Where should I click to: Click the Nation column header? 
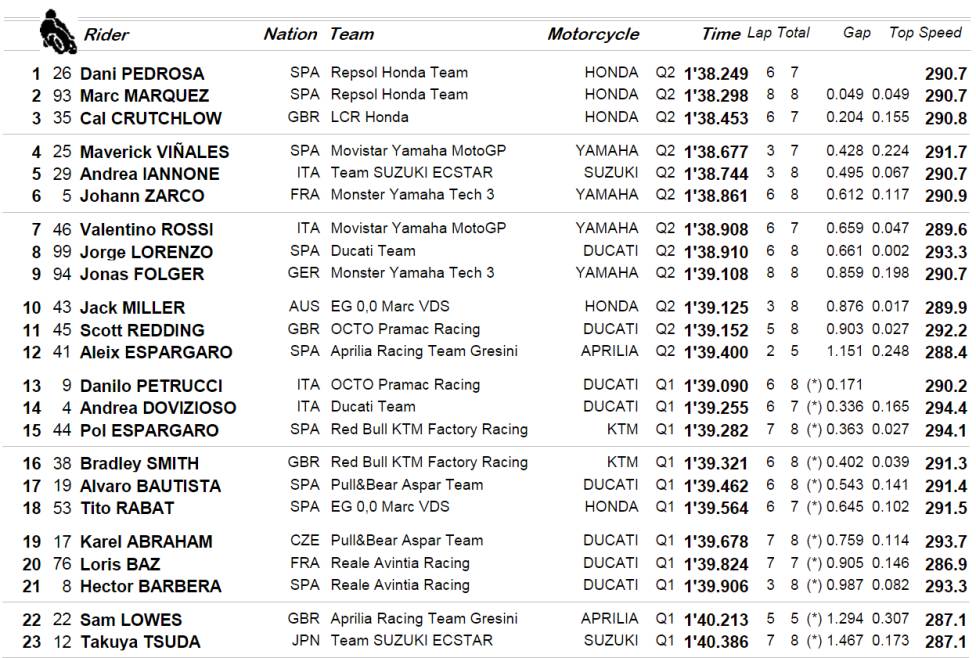(x=290, y=34)
